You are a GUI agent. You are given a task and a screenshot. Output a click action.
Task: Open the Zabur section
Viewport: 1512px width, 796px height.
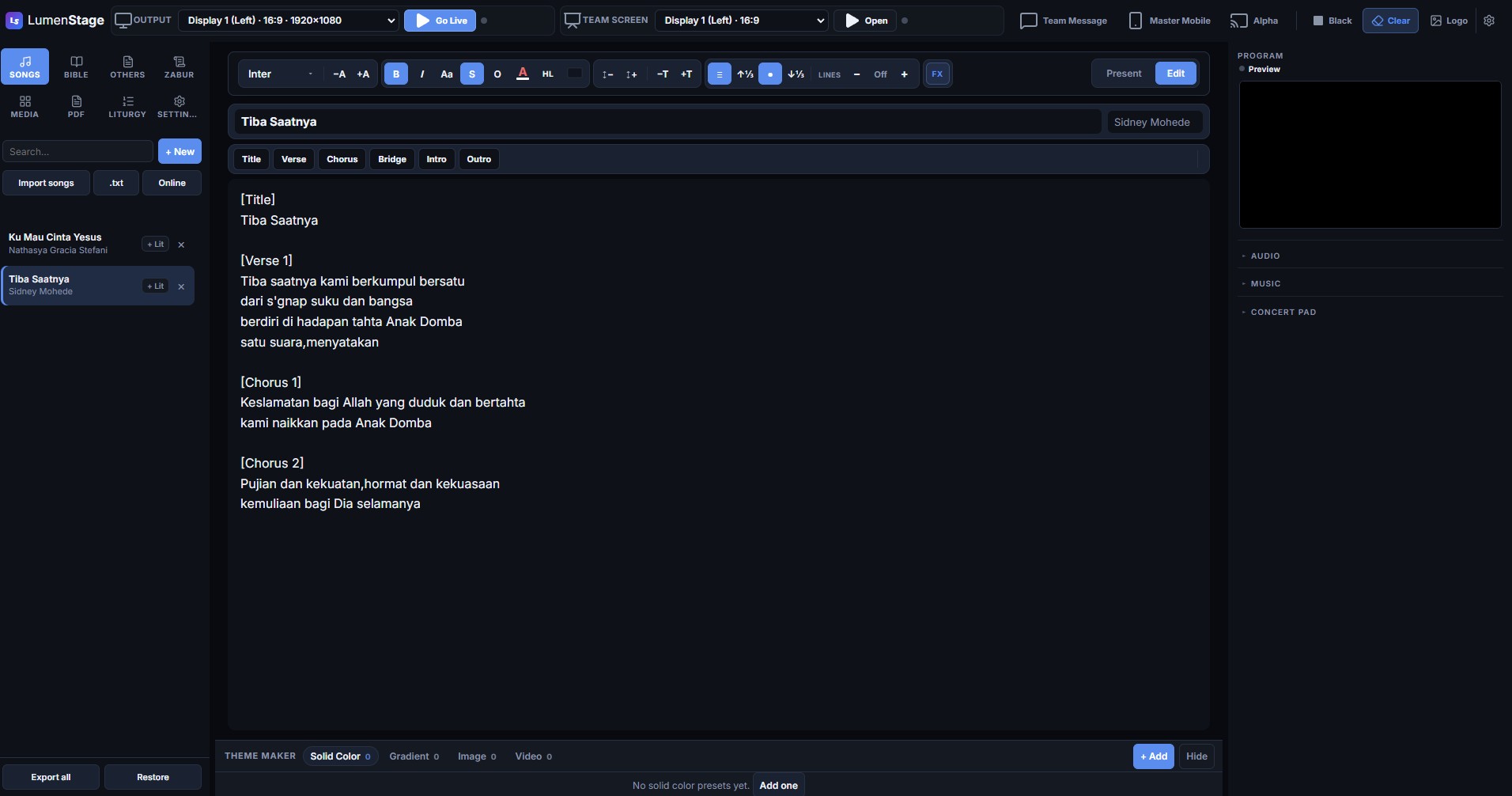[179, 66]
